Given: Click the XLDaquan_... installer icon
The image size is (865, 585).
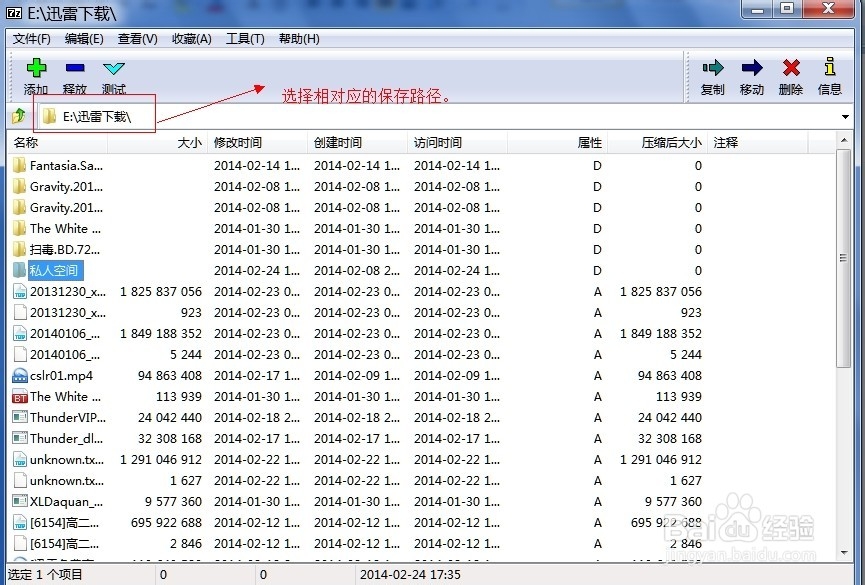Looking at the screenshot, I should click(x=20, y=501).
